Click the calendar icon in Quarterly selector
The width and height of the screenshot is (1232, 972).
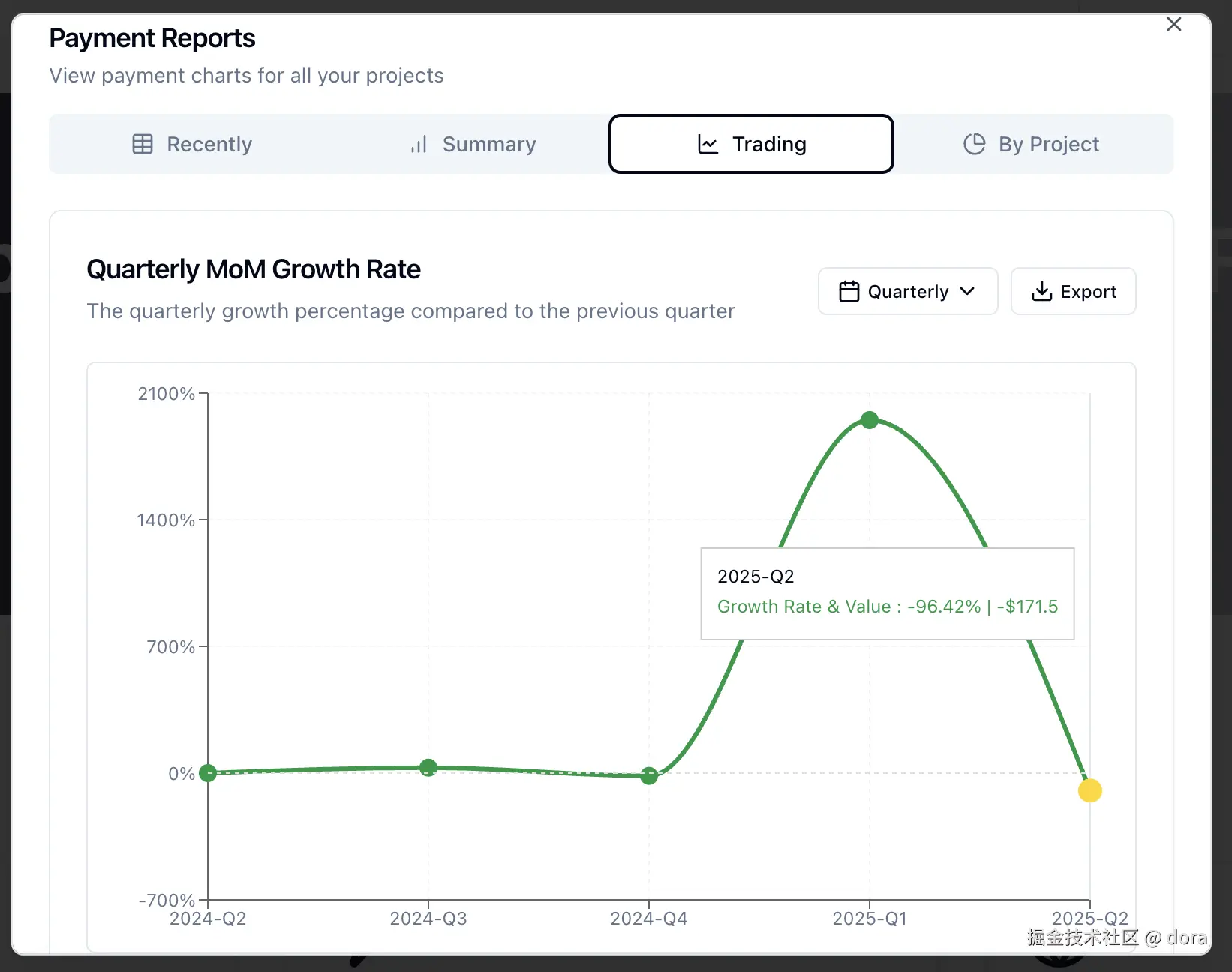(849, 291)
